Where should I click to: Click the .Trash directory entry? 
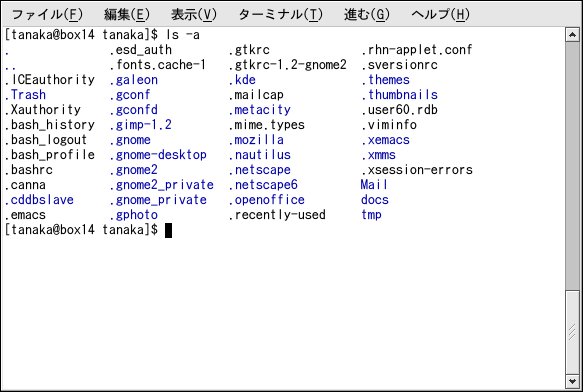[x=25, y=95]
